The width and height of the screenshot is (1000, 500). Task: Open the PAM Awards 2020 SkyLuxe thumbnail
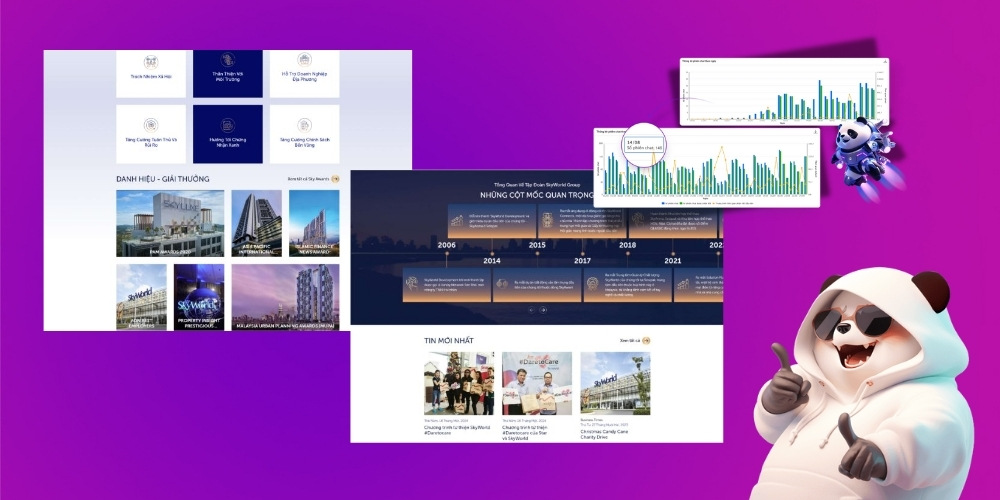click(x=169, y=223)
